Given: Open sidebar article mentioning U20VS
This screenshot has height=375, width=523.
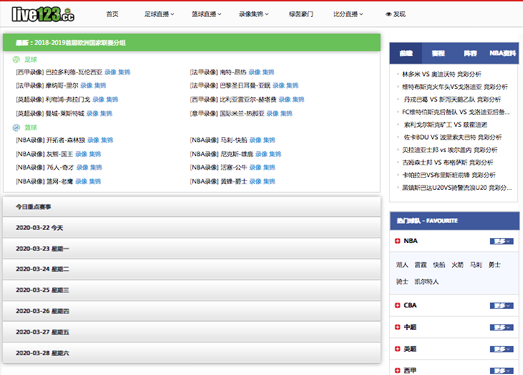Looking at the screenshot, I should (457, 188).
